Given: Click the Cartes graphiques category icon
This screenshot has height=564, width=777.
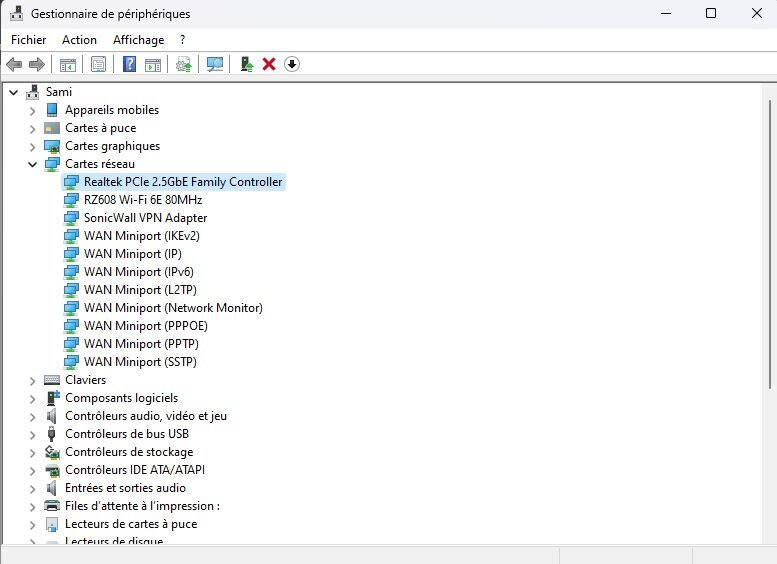Looking at the screenshot, I should click(52, 146).
